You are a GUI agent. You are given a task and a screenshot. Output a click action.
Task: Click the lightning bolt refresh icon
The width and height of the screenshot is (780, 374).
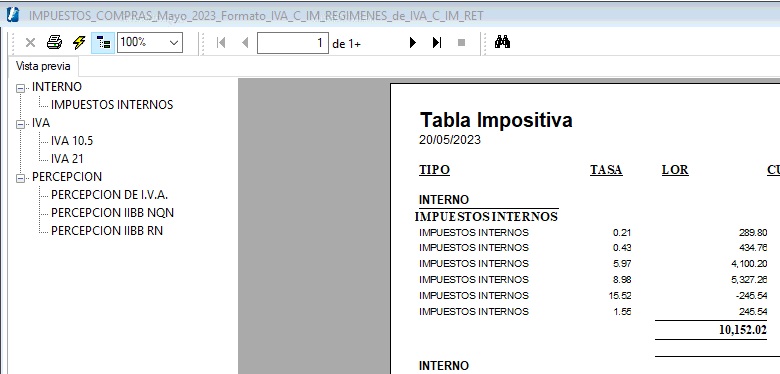pos(79,43)
